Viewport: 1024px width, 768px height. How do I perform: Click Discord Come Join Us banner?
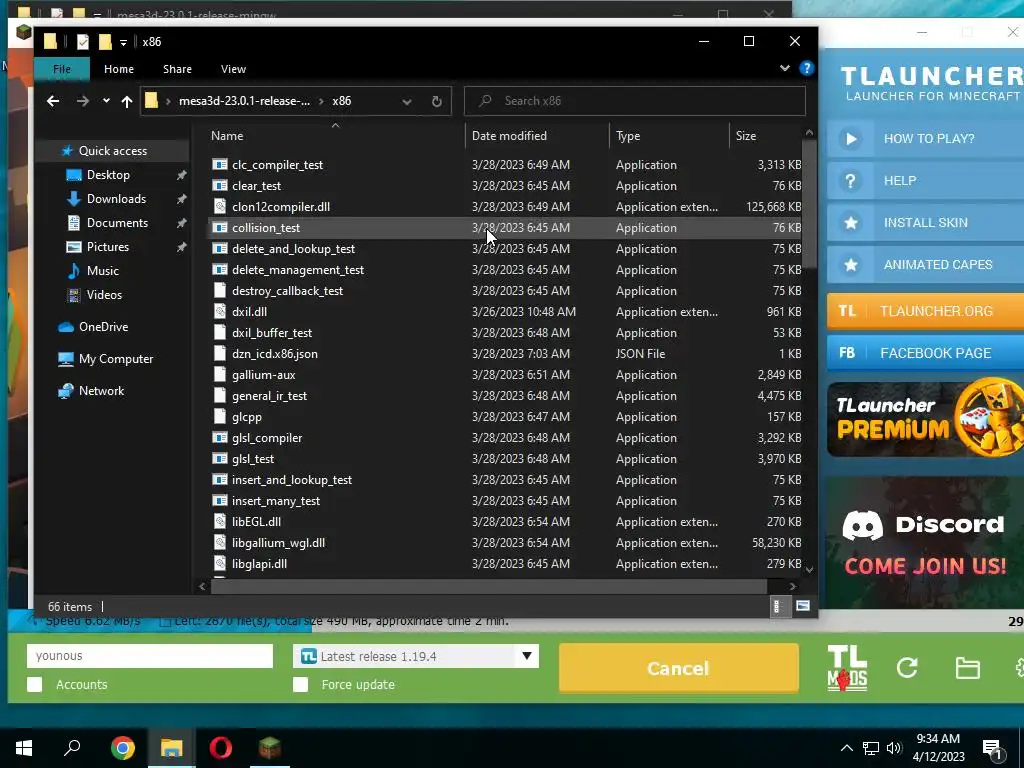tap(925, 543)
